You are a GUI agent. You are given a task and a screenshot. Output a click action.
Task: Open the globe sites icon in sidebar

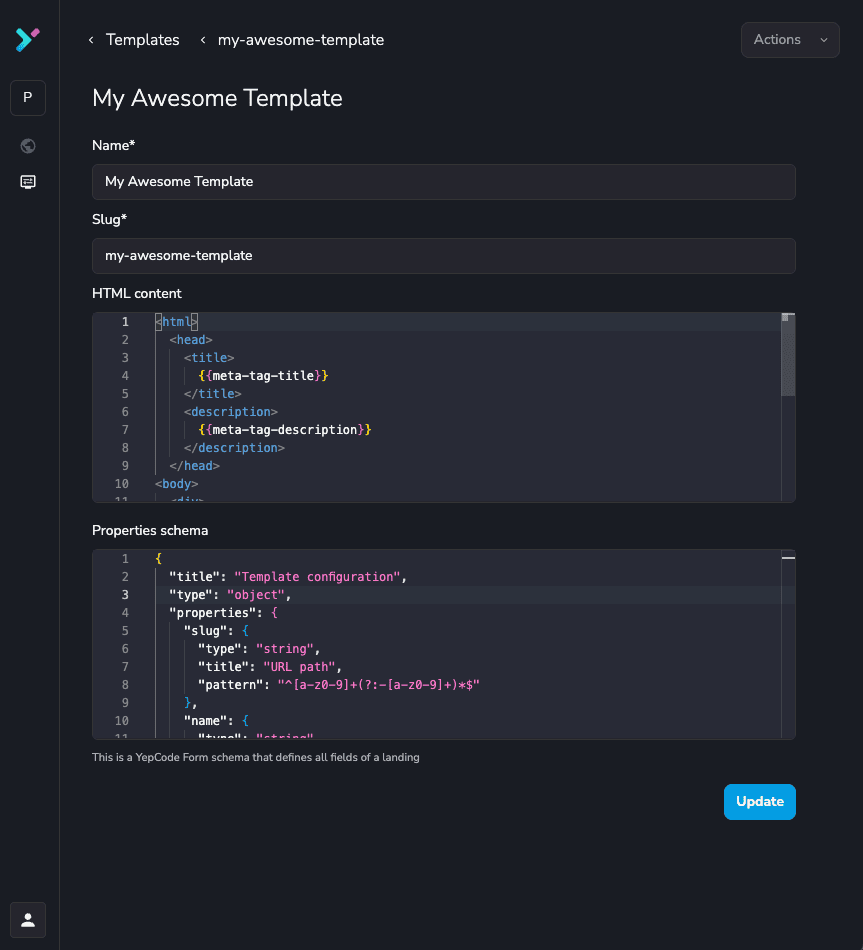(x=28, y=146)
